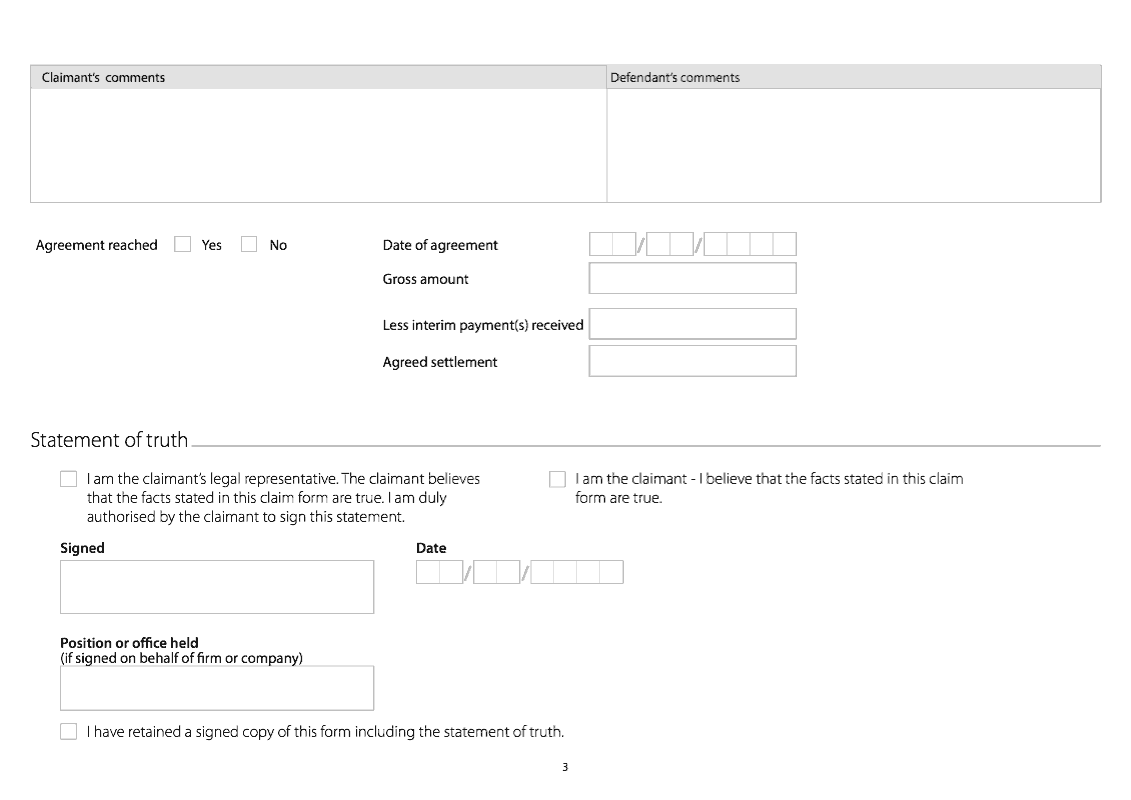The width and height of the screenshot is (1131, 800).
Task: Click the year box of the statement Date
Action: tap(577, 572)
